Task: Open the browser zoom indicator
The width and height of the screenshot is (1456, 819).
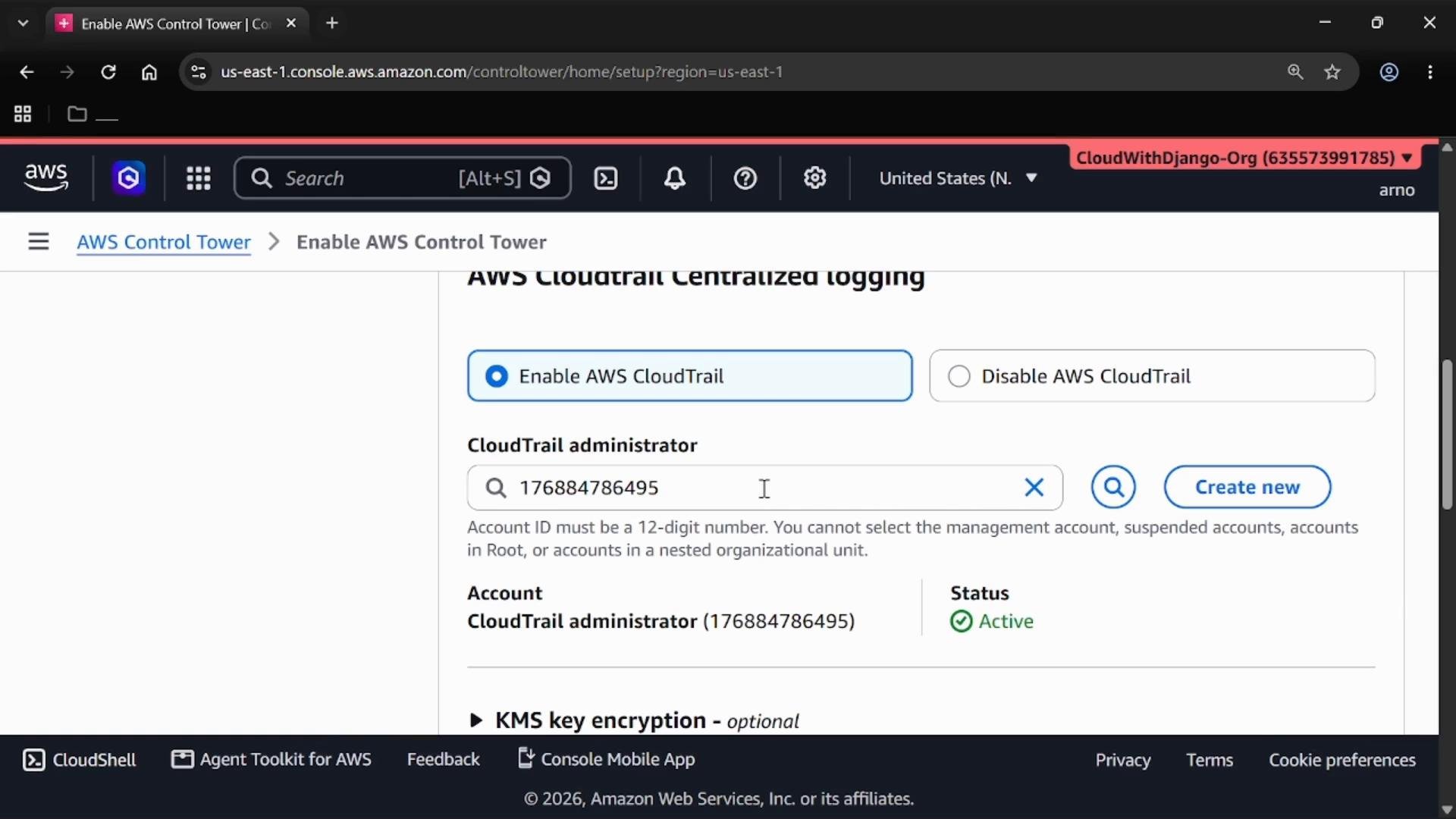Action: (x=1295, y=72)
